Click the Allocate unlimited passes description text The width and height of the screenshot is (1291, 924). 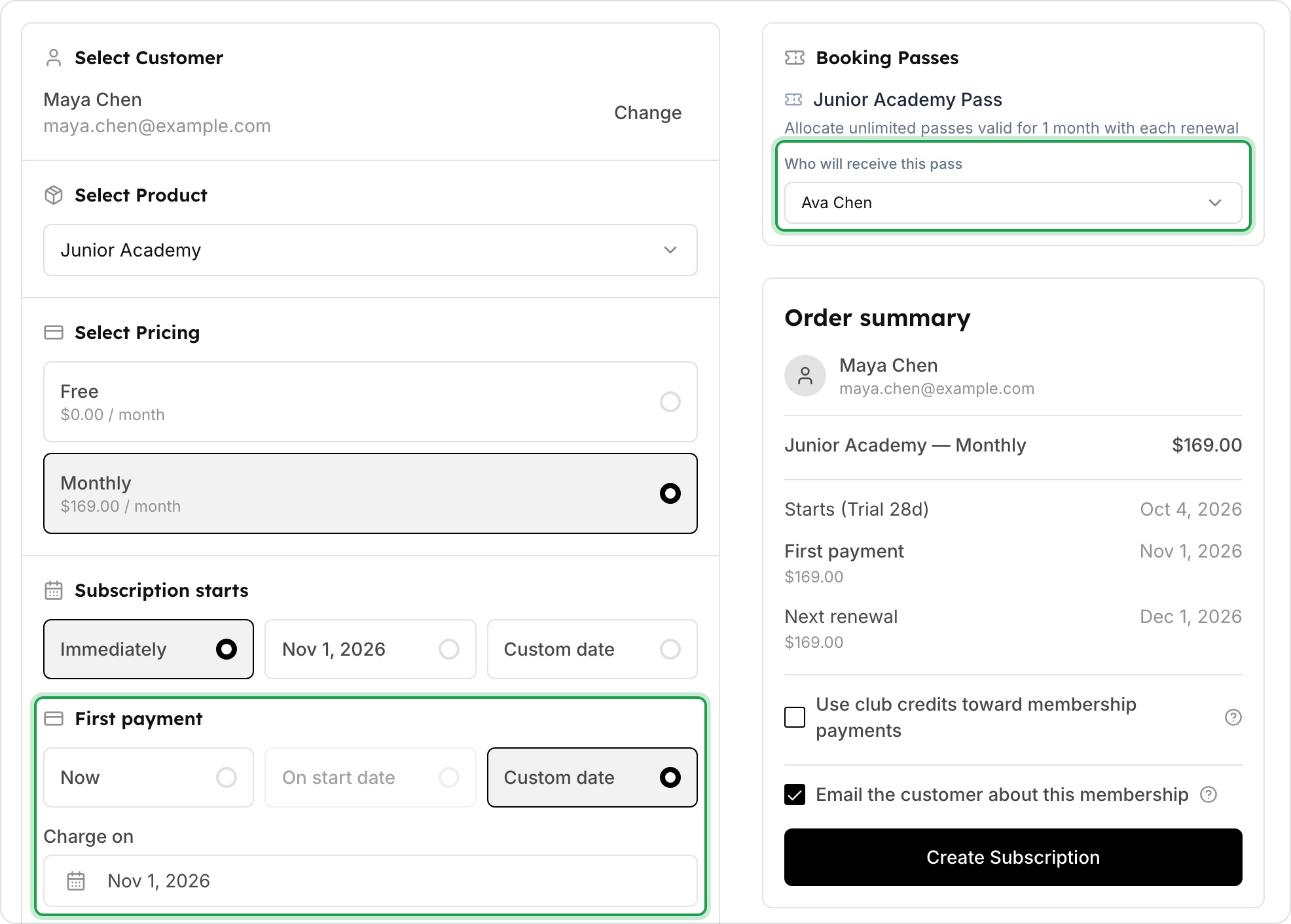1011,128
